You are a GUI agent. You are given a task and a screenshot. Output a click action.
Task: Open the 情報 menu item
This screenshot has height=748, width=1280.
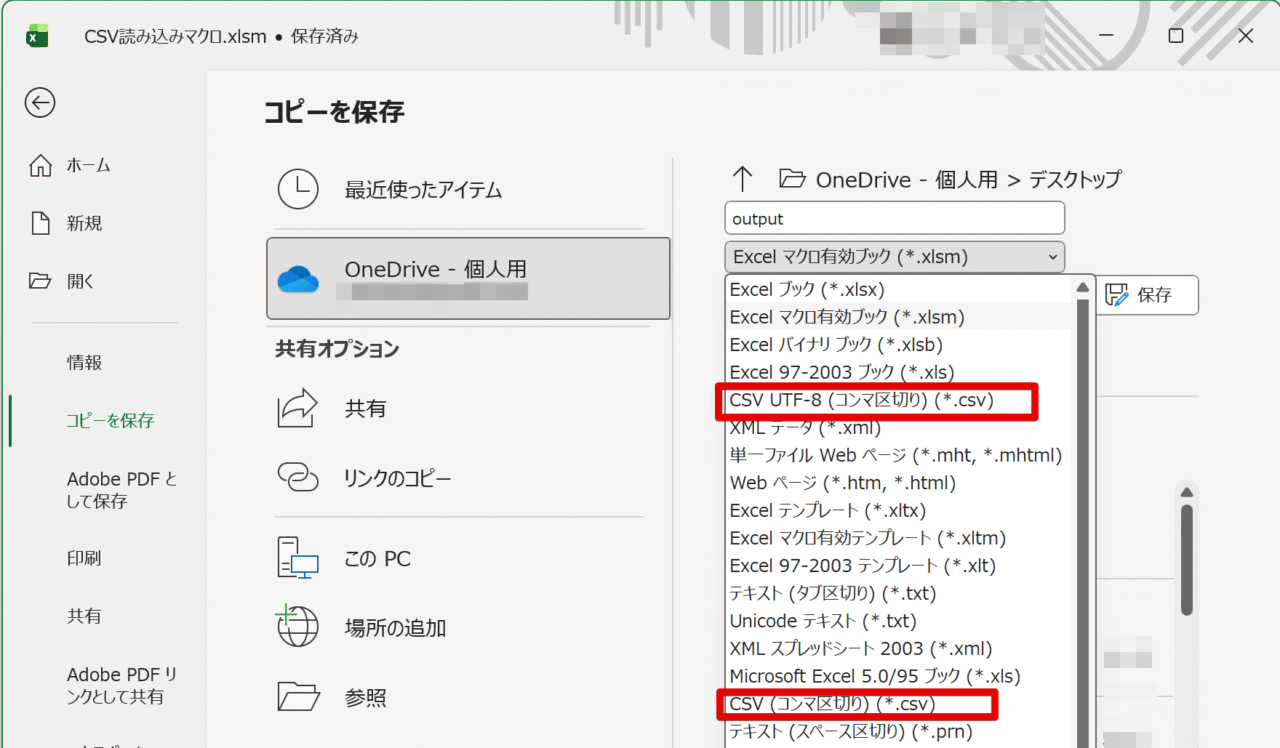coord(84,363)
